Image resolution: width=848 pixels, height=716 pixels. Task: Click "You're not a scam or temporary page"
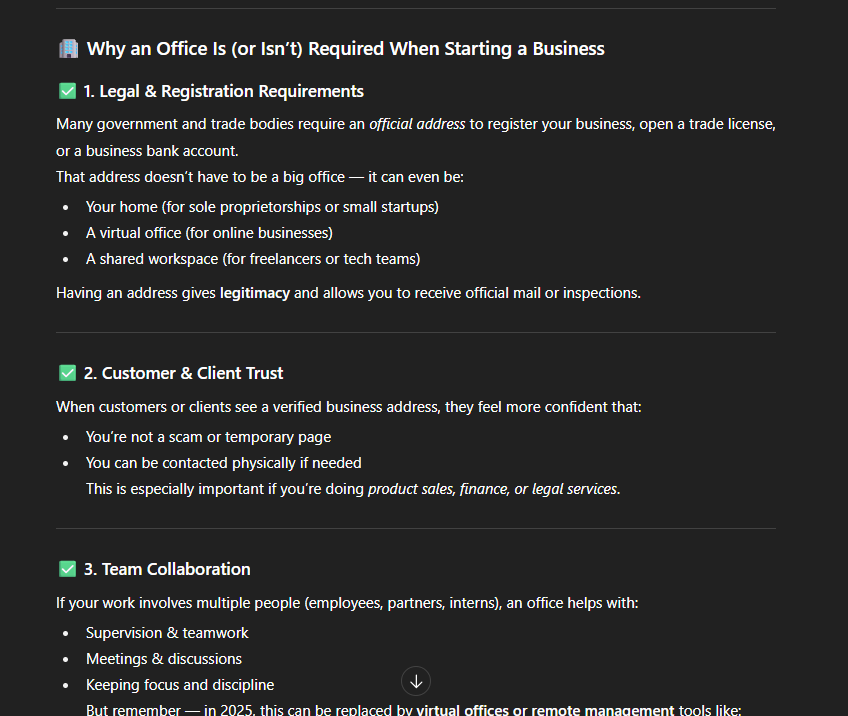[208, 437]
